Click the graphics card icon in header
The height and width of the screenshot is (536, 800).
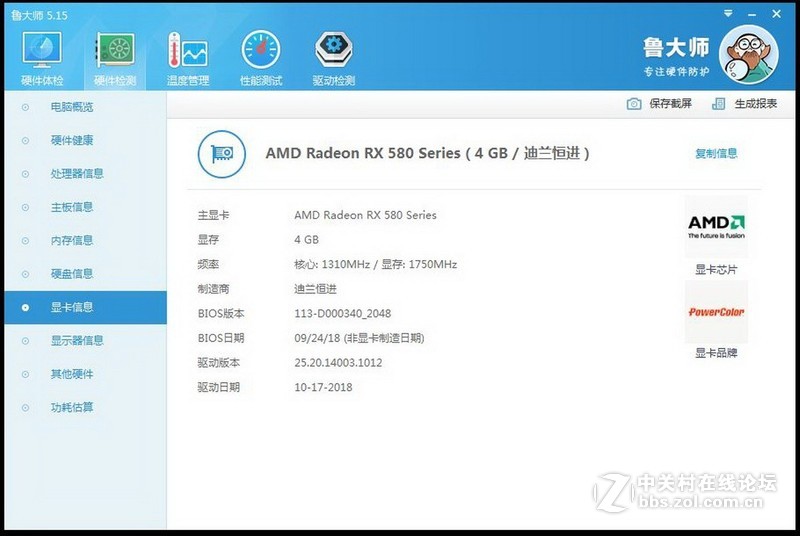click(221, 154)
